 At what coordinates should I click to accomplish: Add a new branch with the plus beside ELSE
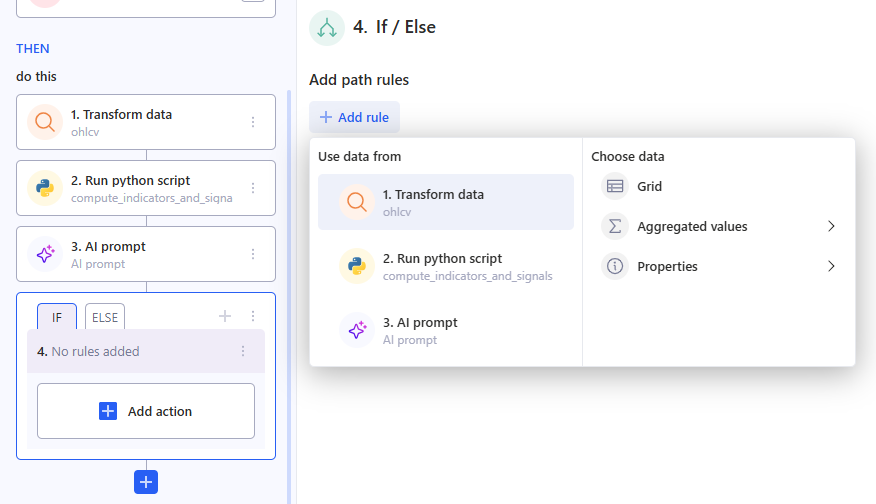click(x=225, y=316)
